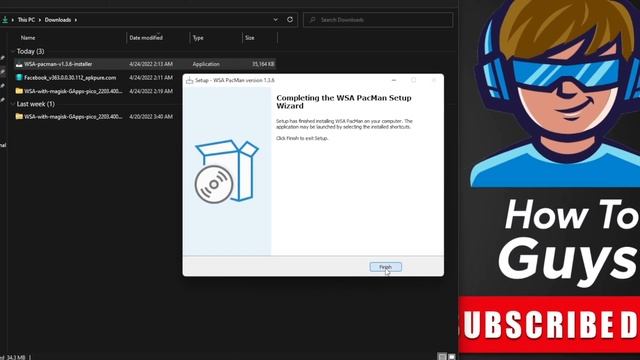Expand the chevron between This PC and Downloads

[40, 20]
